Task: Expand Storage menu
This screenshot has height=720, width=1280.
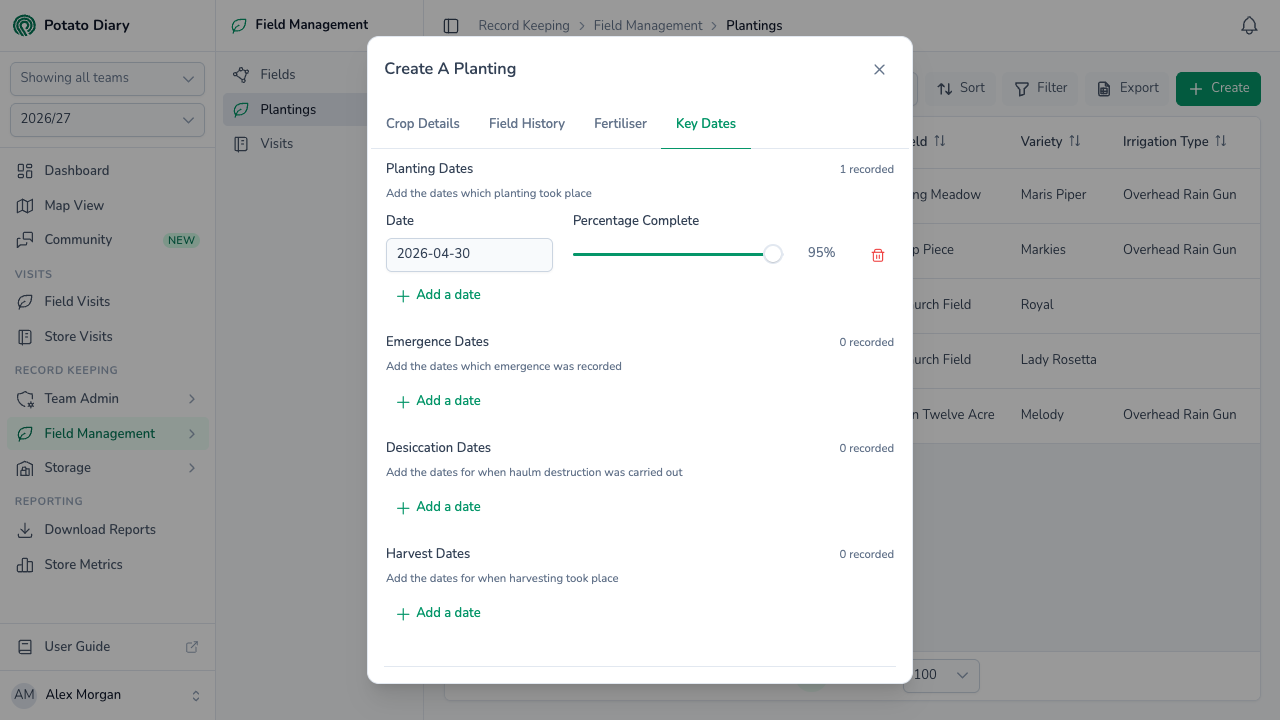Action: (x=107, y=468)
